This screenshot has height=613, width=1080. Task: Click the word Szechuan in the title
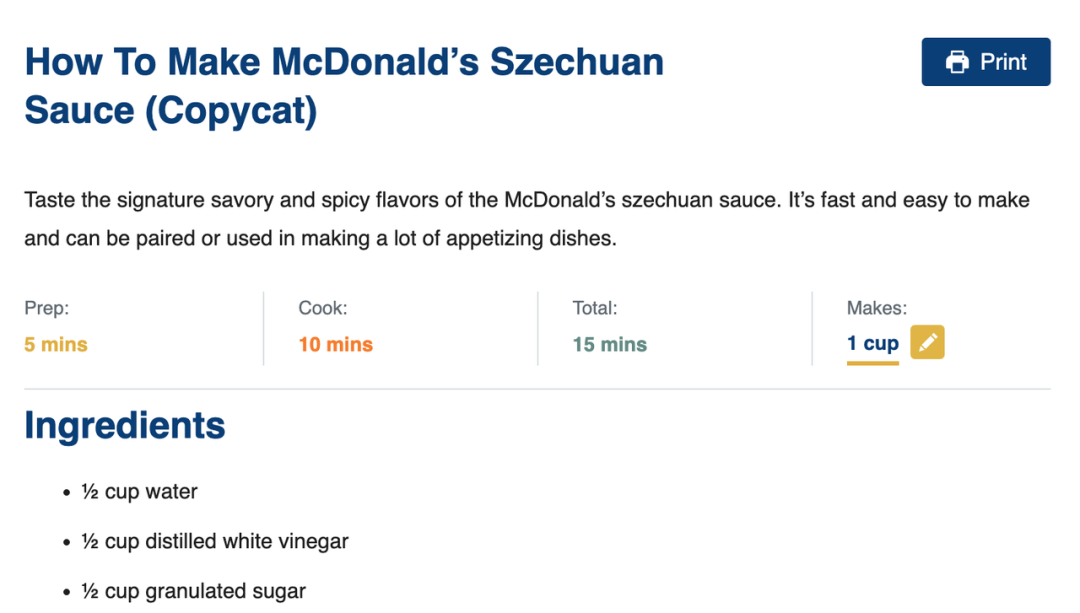point(577,62)
